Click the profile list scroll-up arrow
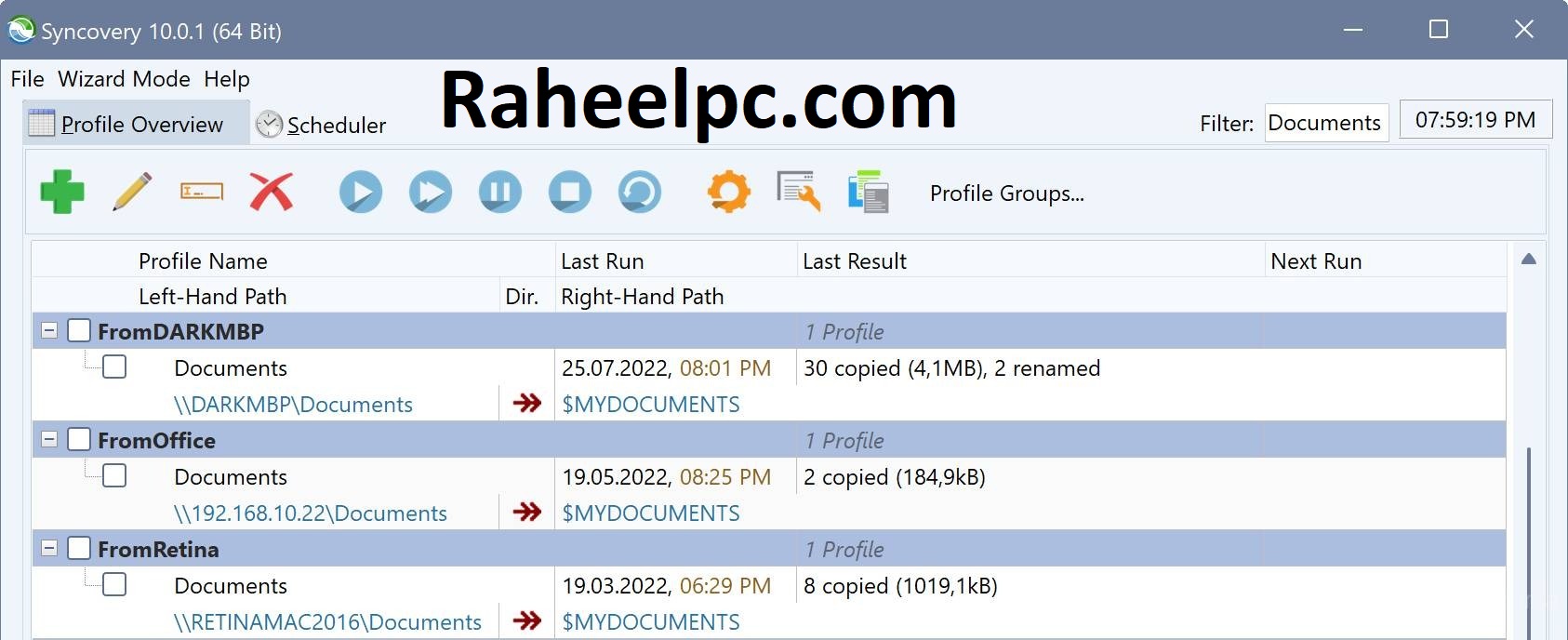The height and width of the screenshot is (640, 1568). tap(1529, 260)
